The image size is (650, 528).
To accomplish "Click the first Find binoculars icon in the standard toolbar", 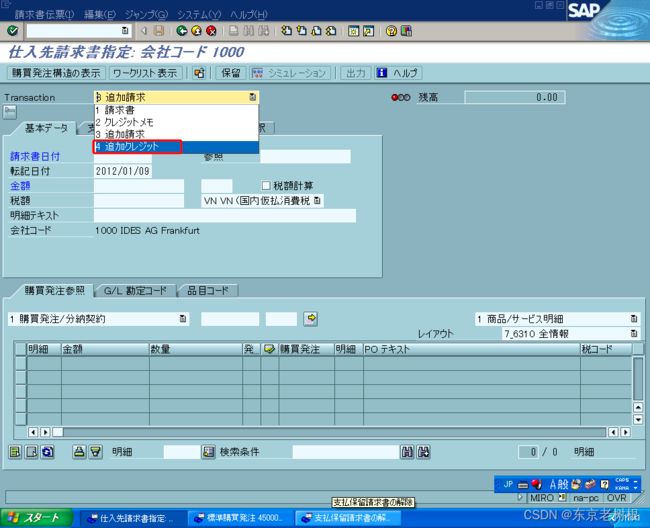I will (x=249, y=31).
